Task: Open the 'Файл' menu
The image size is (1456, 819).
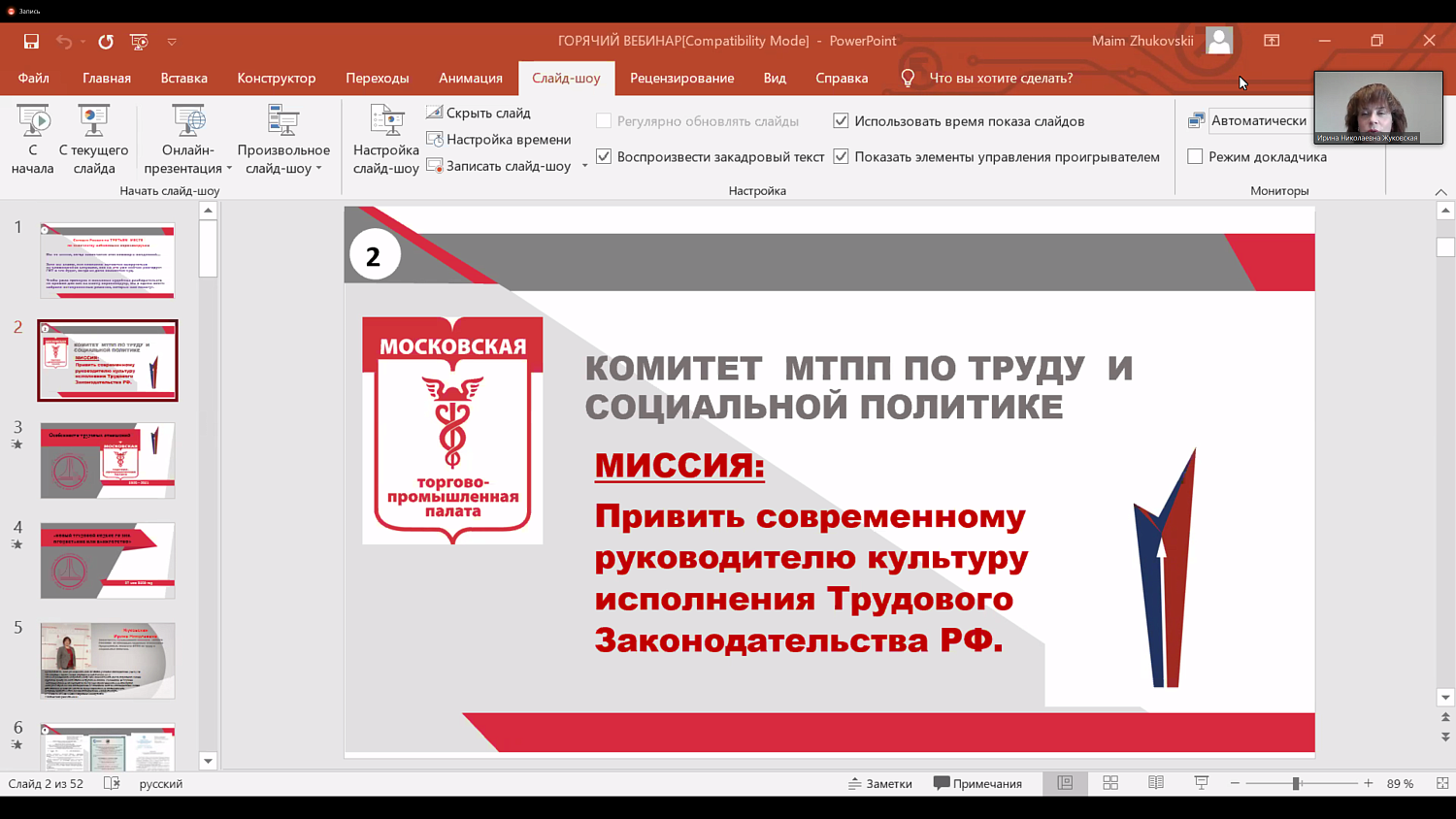Action: pyautogui.click(x=33, y=78)
